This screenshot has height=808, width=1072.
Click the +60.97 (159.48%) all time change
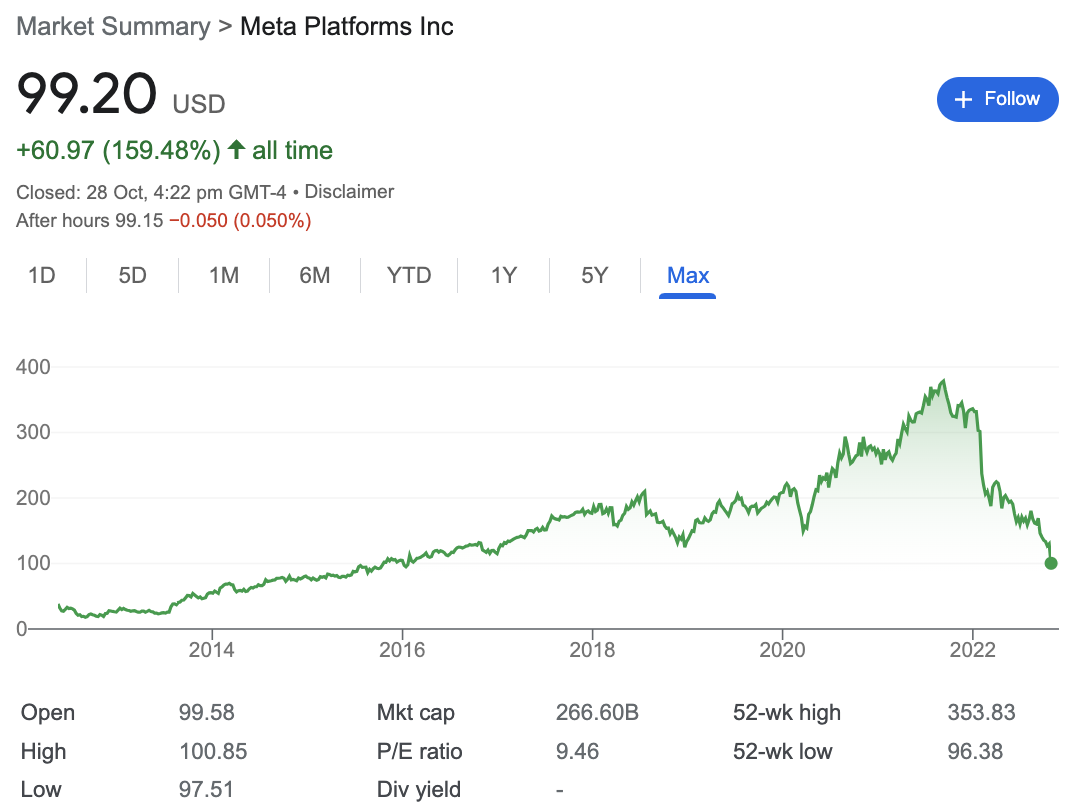(x=174, y=150)
